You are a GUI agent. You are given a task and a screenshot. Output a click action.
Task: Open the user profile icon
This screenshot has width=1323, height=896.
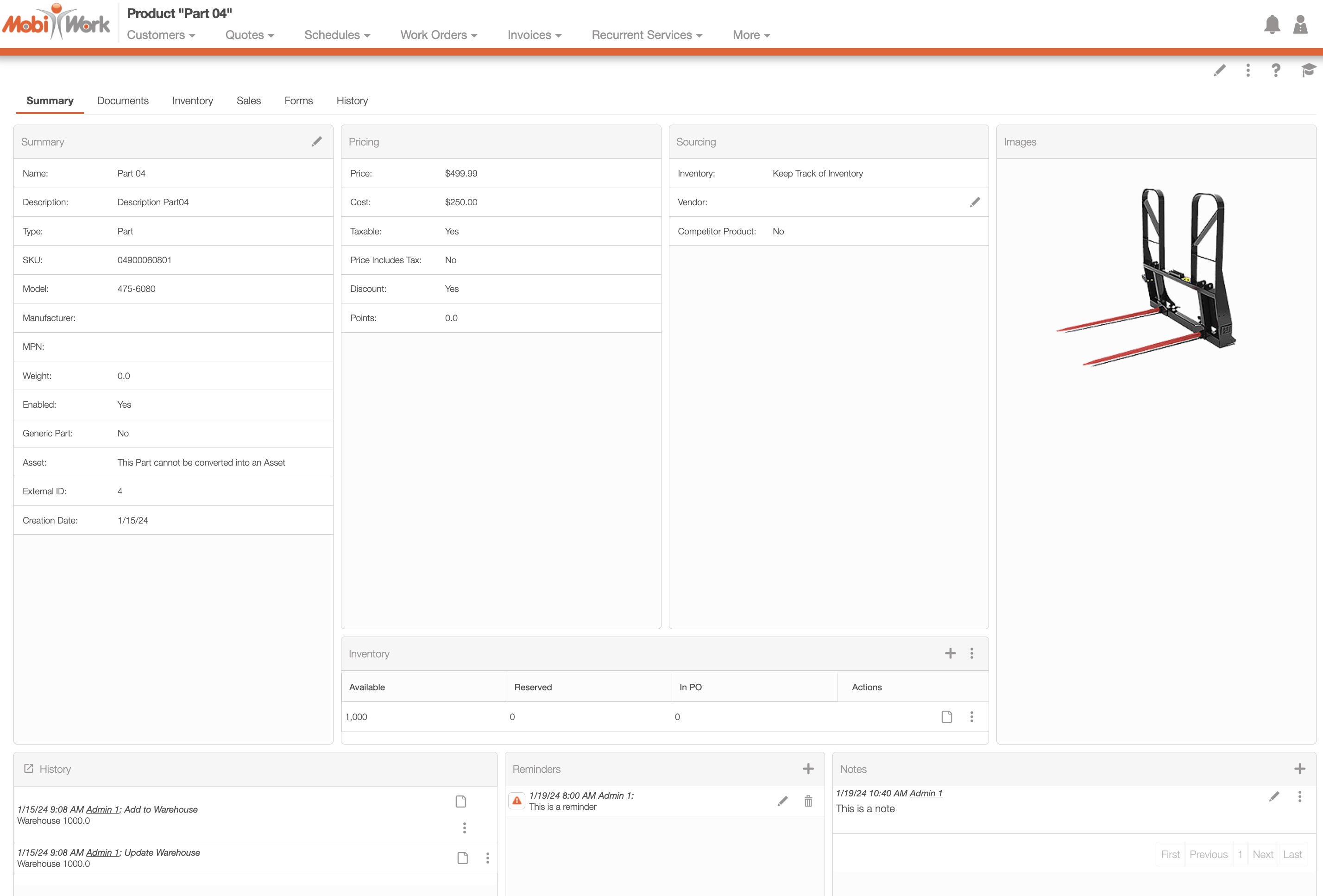(x=1300, y=25)
